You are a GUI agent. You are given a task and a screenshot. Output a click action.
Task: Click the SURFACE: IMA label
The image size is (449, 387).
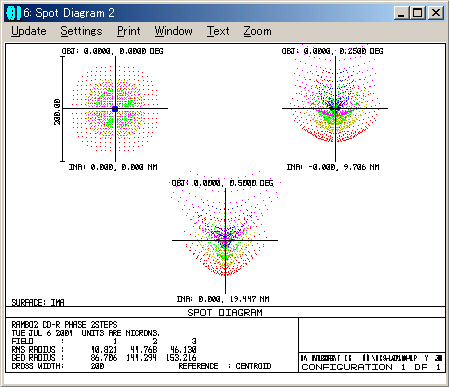[38, 302]
